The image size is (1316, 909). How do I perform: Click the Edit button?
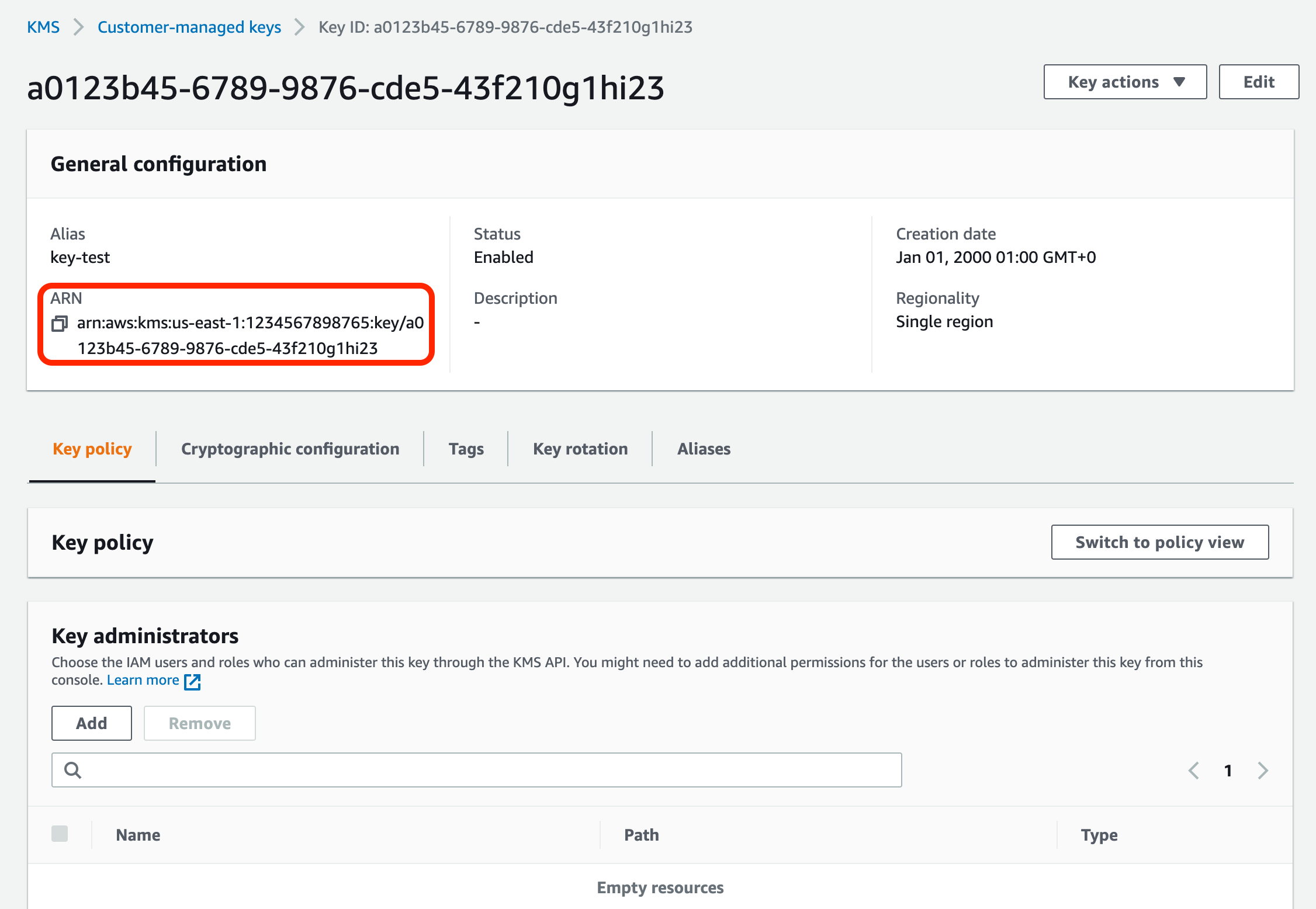coord(1259,82)
